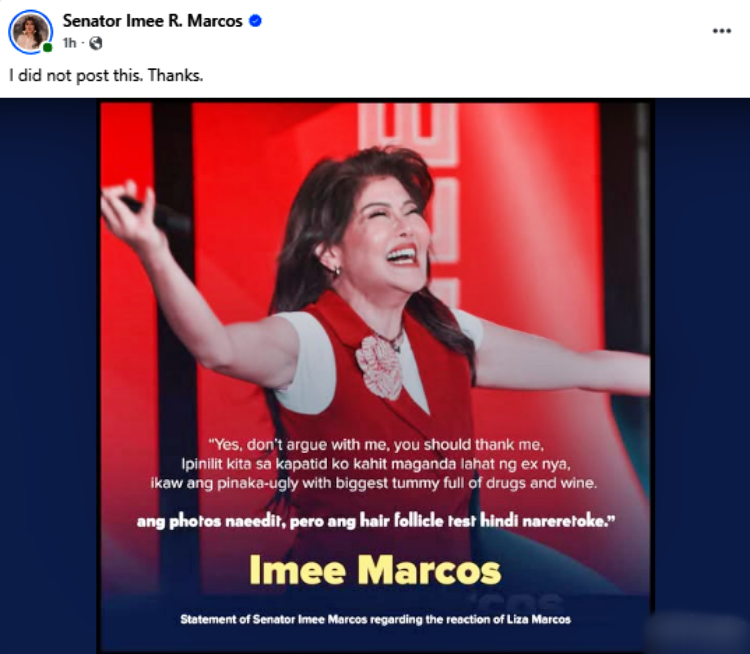Open the post options three-dot menu
750x654 pixels.
coord(721,31)
